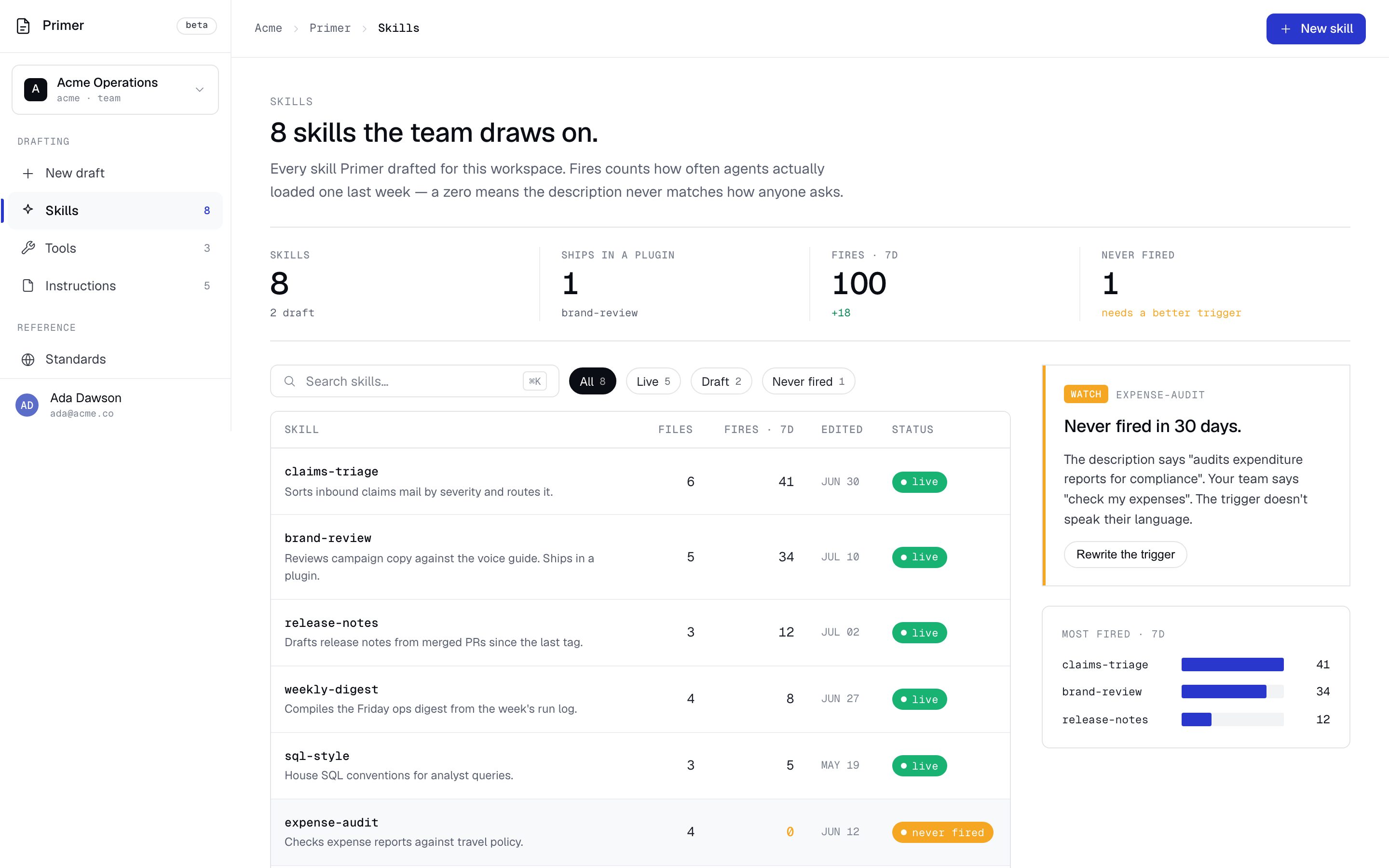Viewport: 1389px width, 868px height.
Task: Click live status badge for claims-triage
Action: point(919,482)
